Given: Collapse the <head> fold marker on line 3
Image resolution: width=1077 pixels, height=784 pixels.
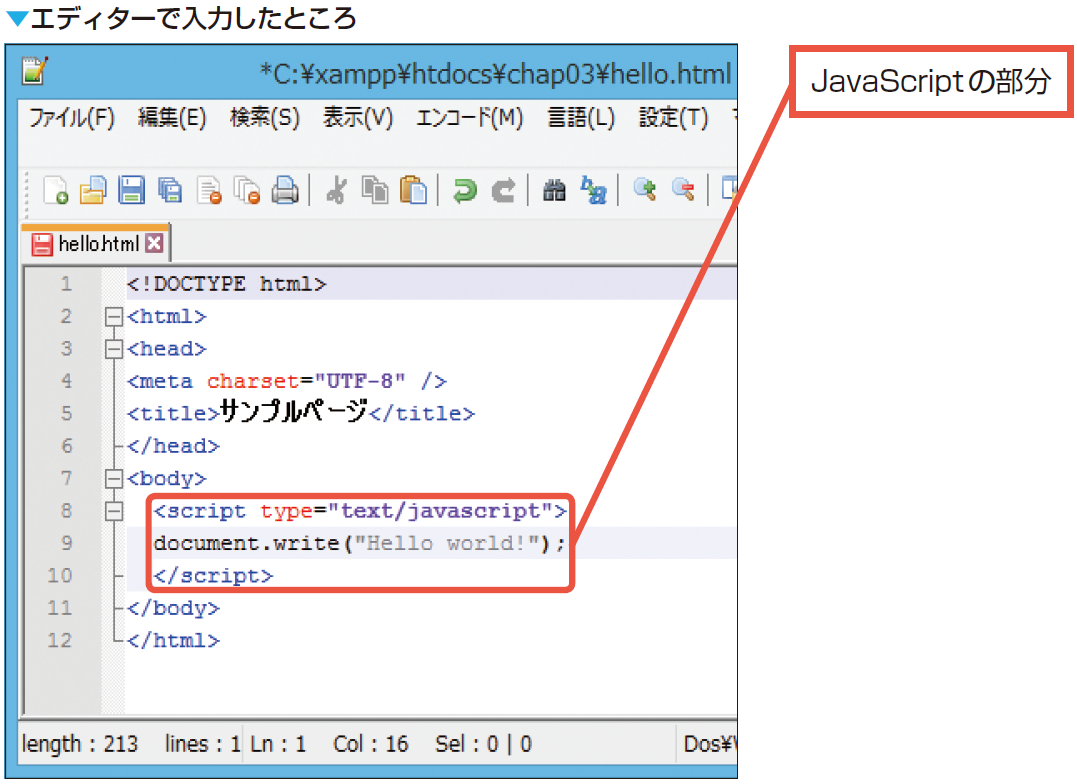Looking at the screenshot, I should pos(113,349).
